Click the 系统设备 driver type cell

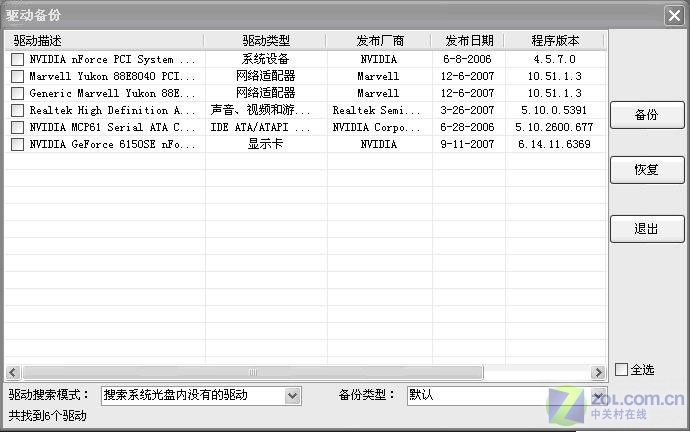coord(265,59)
